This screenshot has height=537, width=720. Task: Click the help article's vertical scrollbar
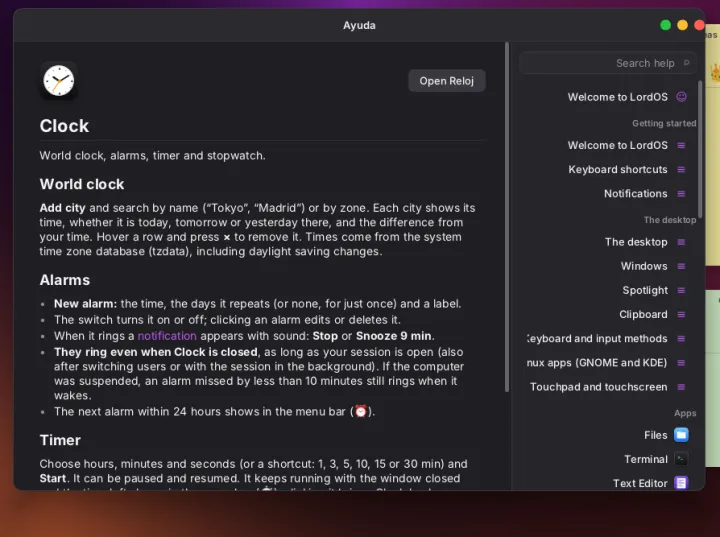tap(507, 217)
